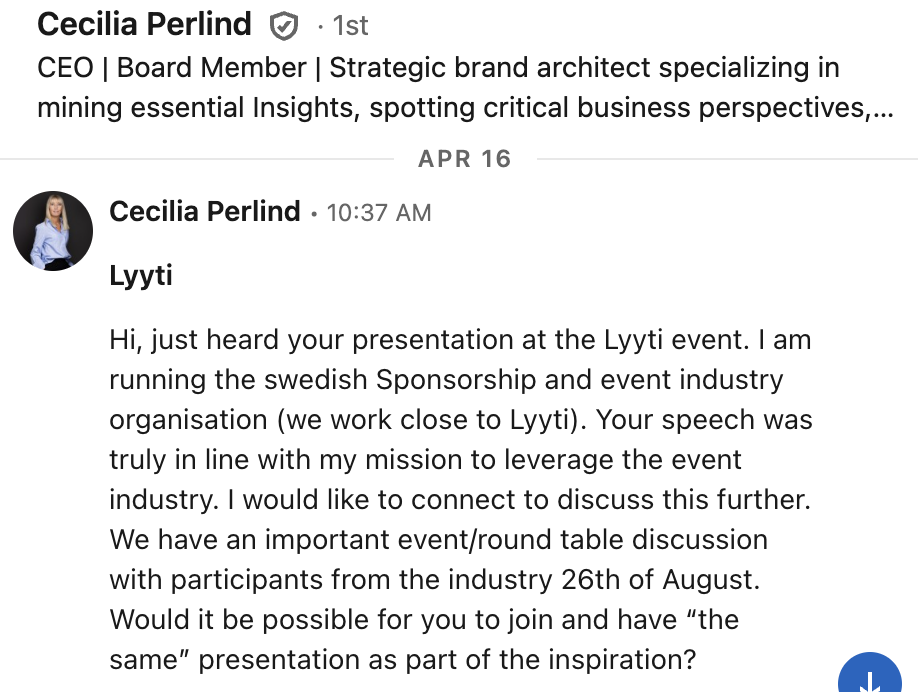
Task: Click the 10:37 AM message timestamp
Action: (x=379, y=213)
